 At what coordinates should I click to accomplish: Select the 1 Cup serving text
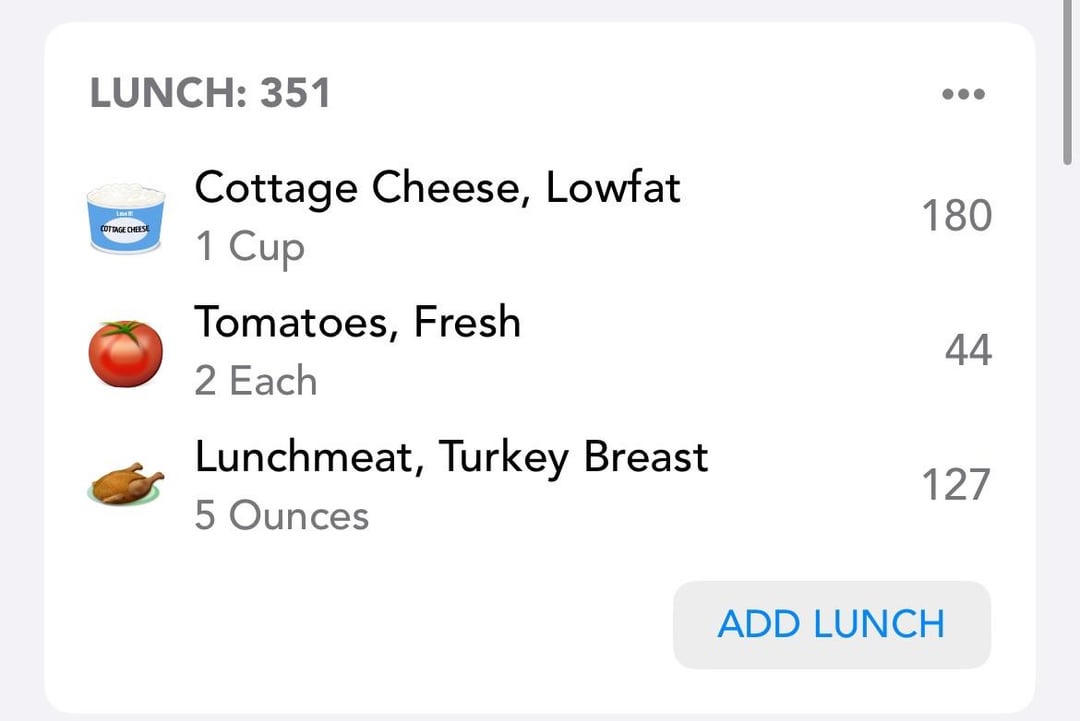point(249,247)
